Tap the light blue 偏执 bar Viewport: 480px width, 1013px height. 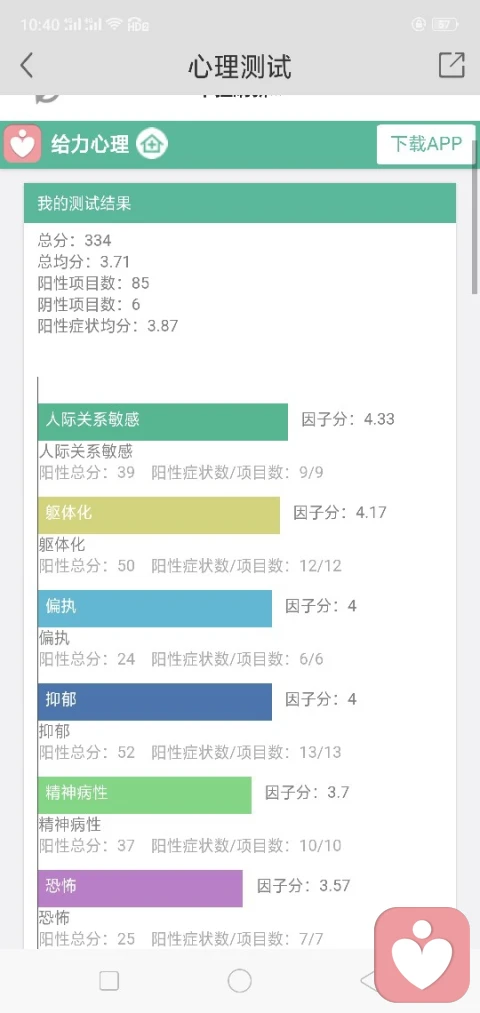155,608
